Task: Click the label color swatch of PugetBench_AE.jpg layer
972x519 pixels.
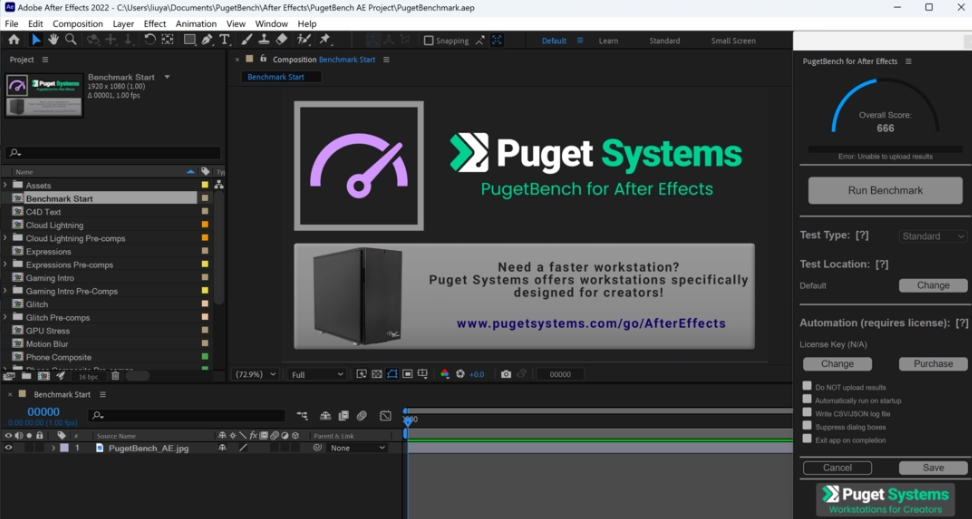Action: (x=65, y=448)
